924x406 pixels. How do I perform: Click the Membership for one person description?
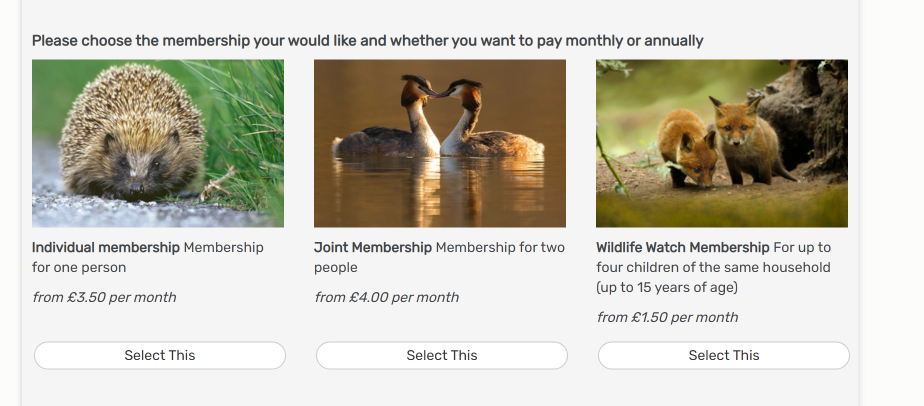[x=148, y=258]
